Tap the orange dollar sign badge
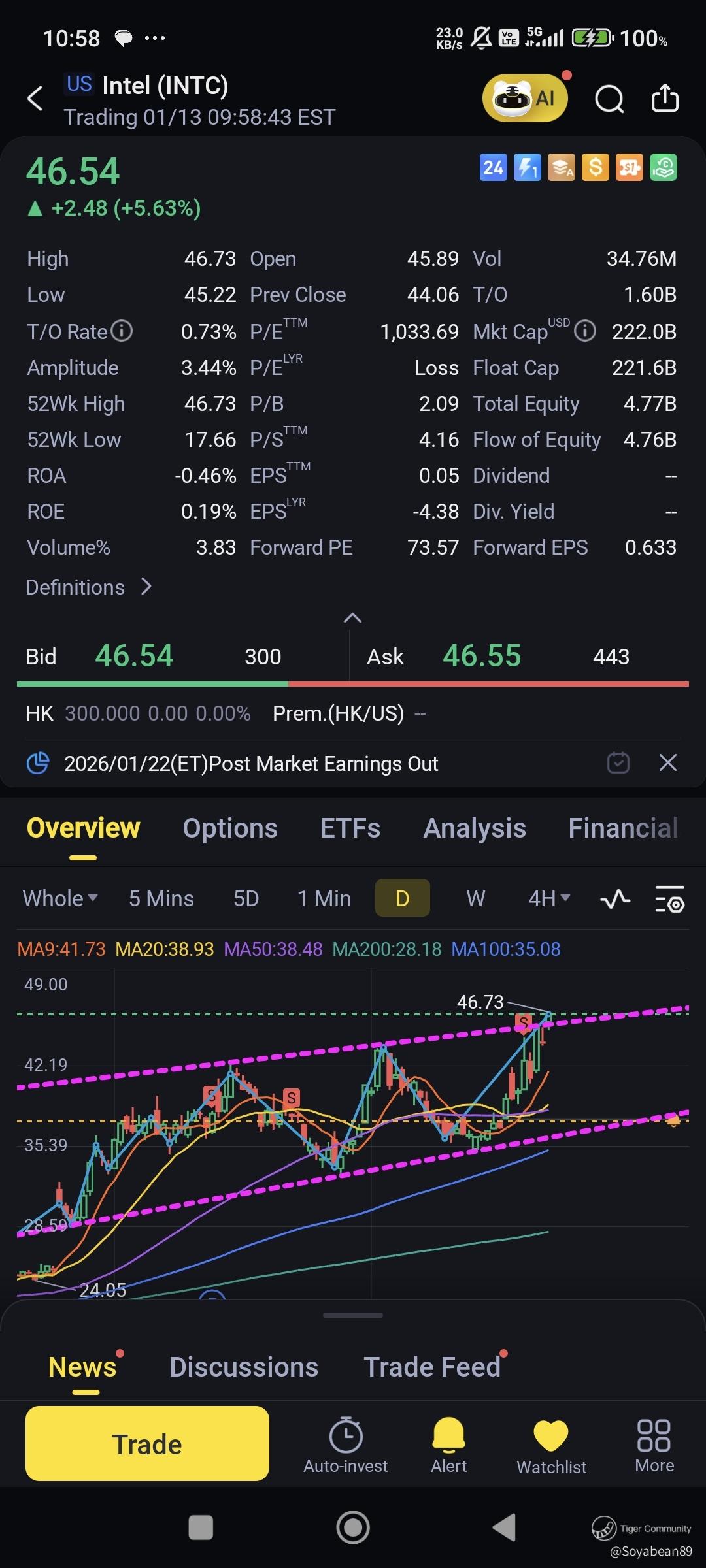This screenshot has width=706, height=1568. point(596,168)
